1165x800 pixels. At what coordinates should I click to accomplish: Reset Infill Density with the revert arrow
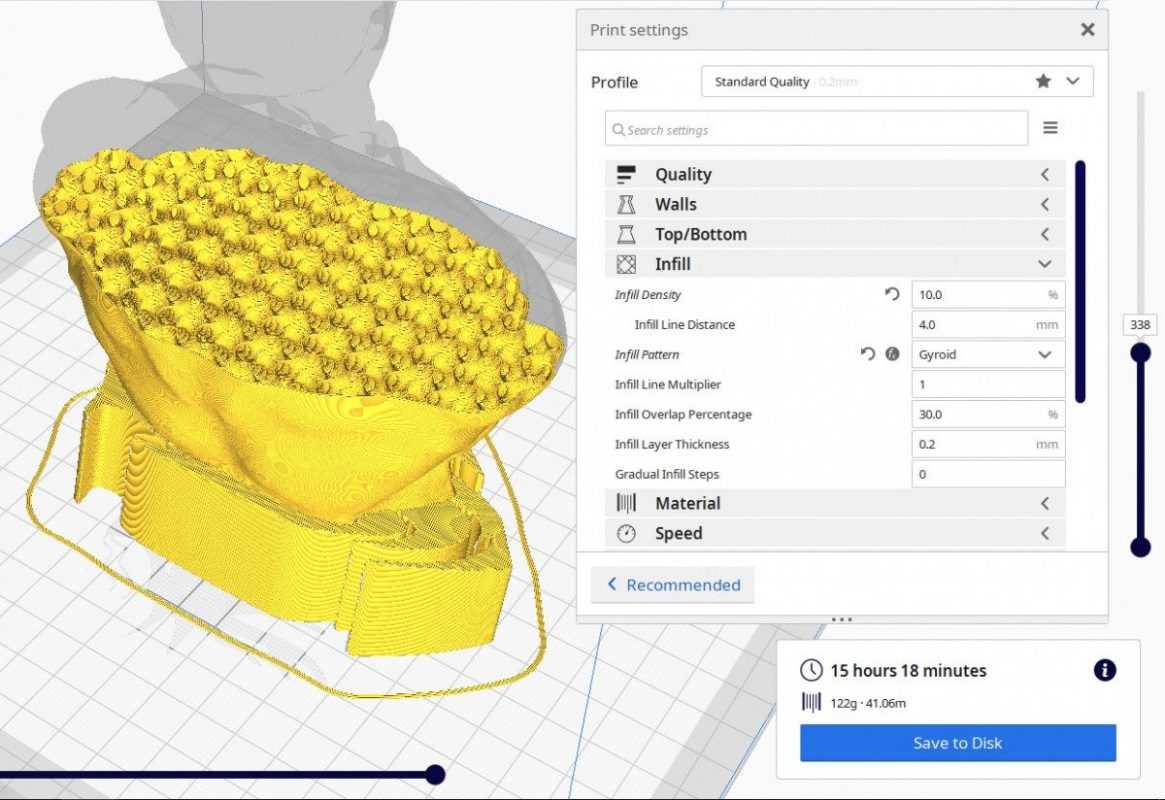892,295
